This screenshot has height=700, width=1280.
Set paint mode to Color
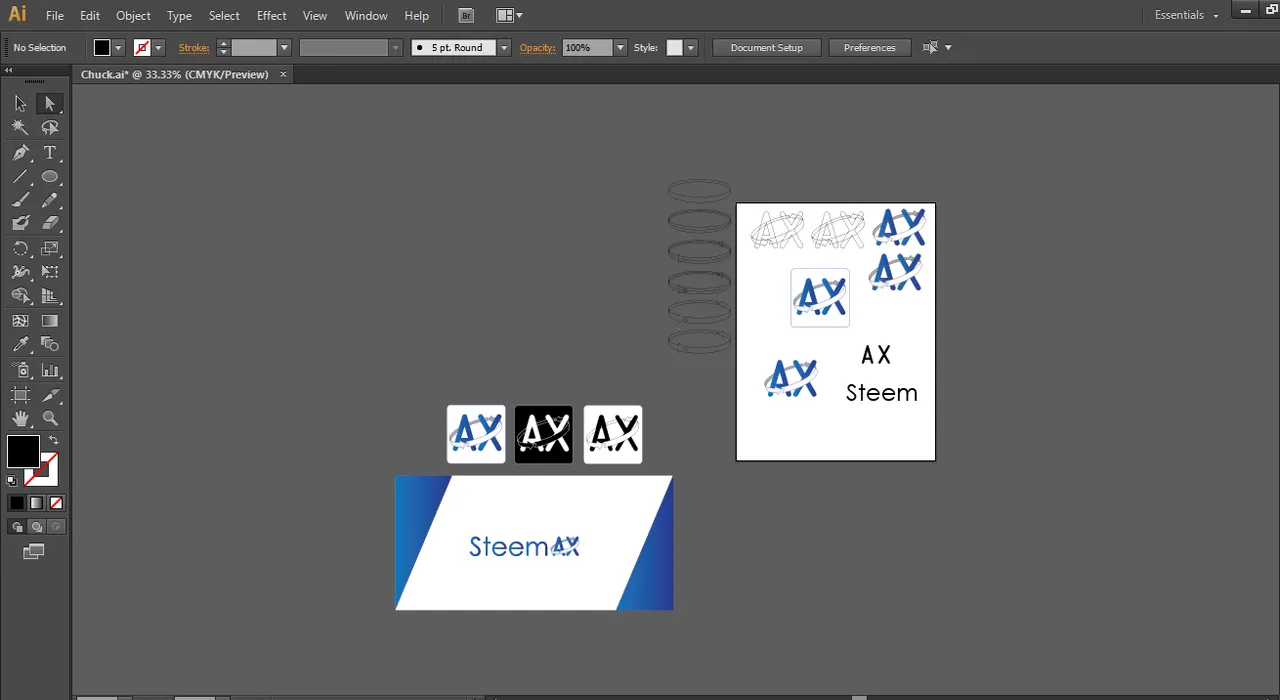coord(17,503)
